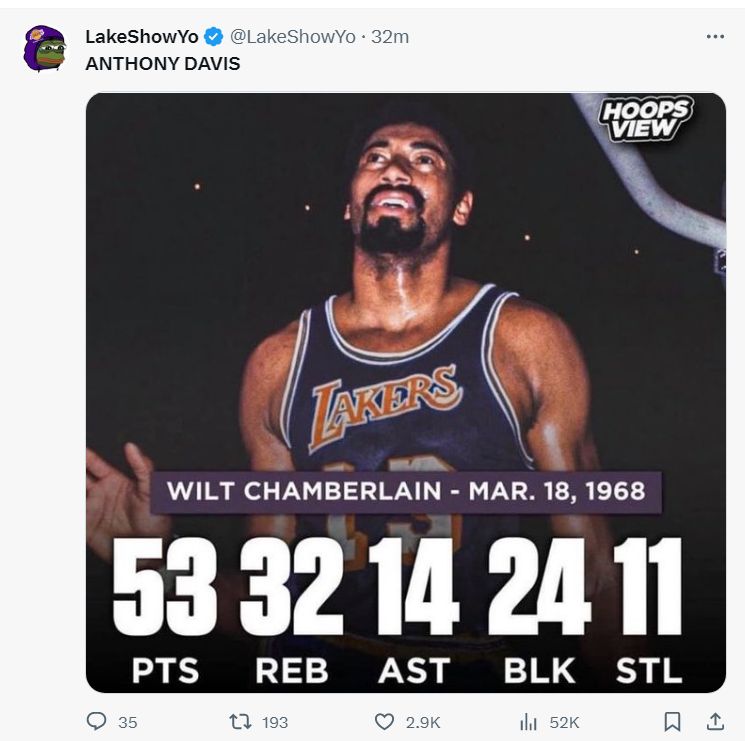Open the LakeShowYo frog profile avatar
745x741 pixels.
pos(44,48)
